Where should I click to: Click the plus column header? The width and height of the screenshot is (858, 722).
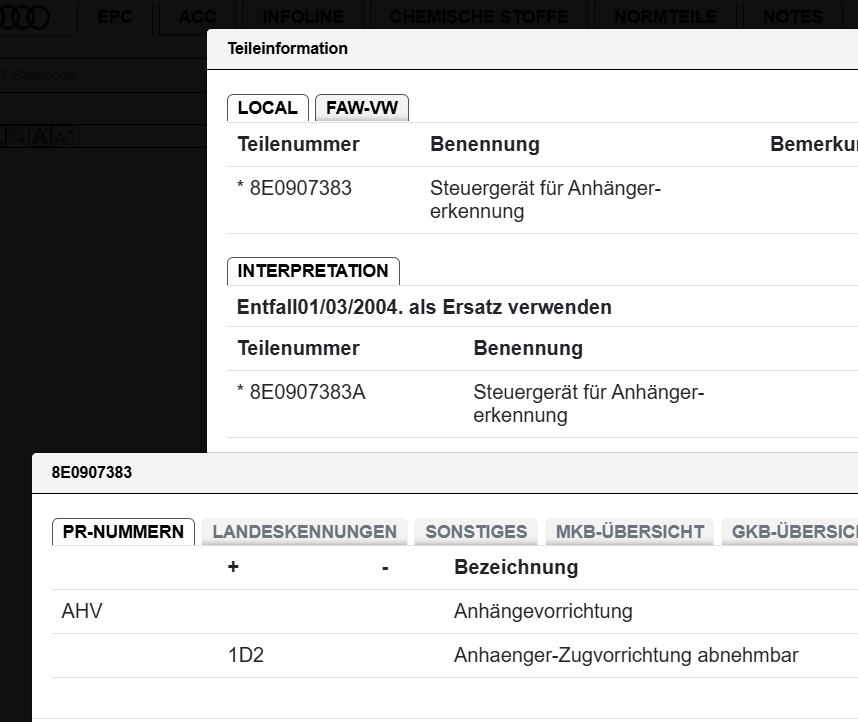pyautogui.click(x=233, y=567)
